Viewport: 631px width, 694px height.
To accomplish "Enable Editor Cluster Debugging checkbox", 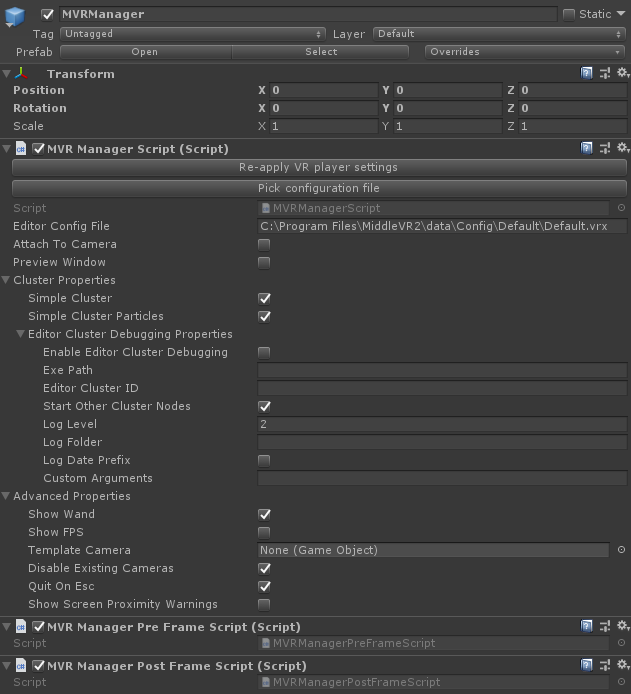I will pos(264,352).
